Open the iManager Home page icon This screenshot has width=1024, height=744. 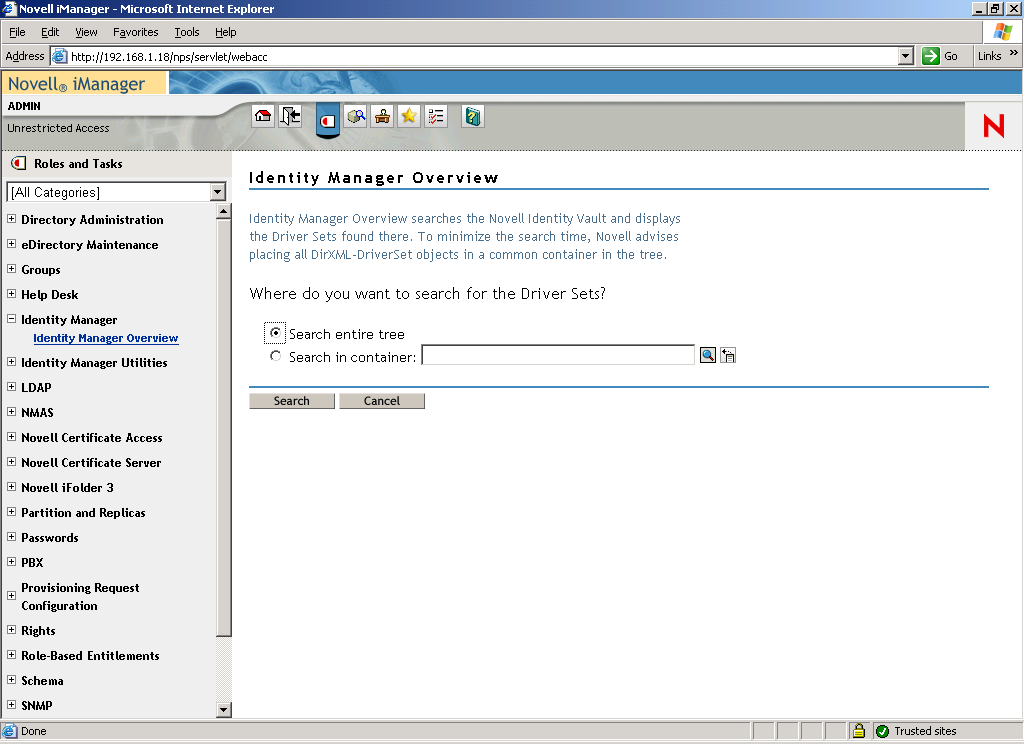262,116
